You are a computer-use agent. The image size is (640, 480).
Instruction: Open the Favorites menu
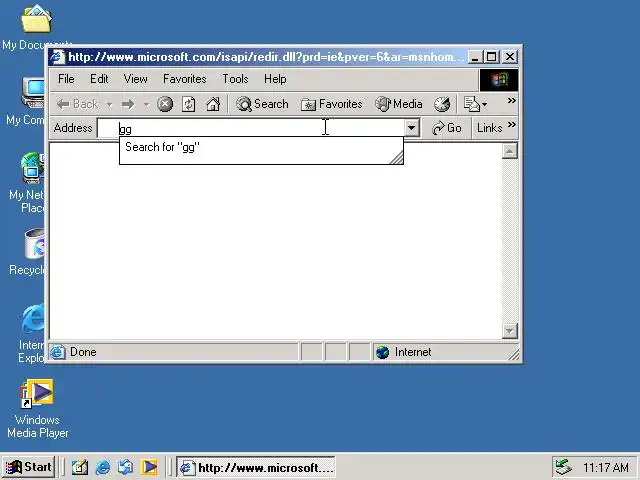(x=184, y=79)
